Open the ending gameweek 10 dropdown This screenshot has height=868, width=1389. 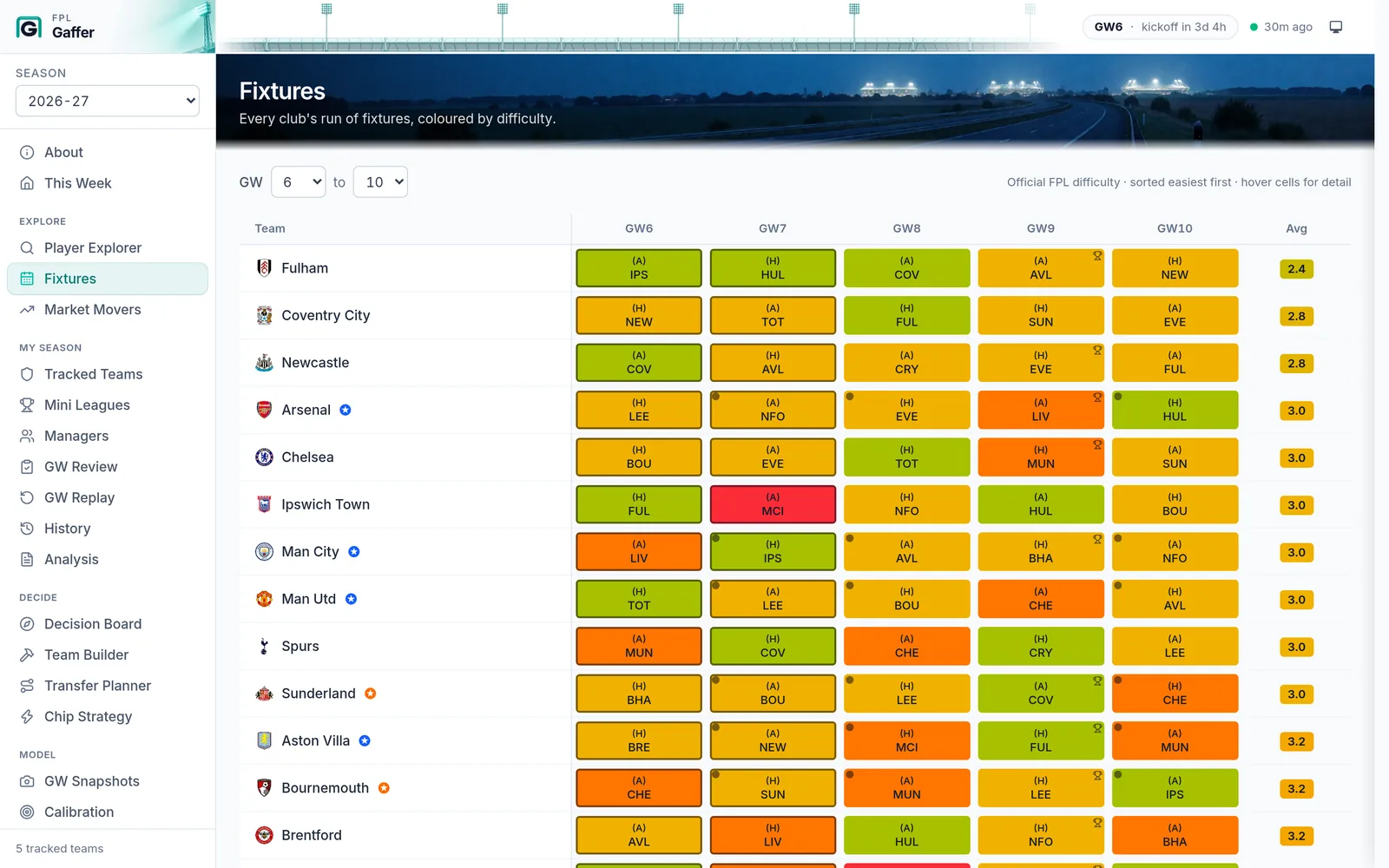(380, 182)
